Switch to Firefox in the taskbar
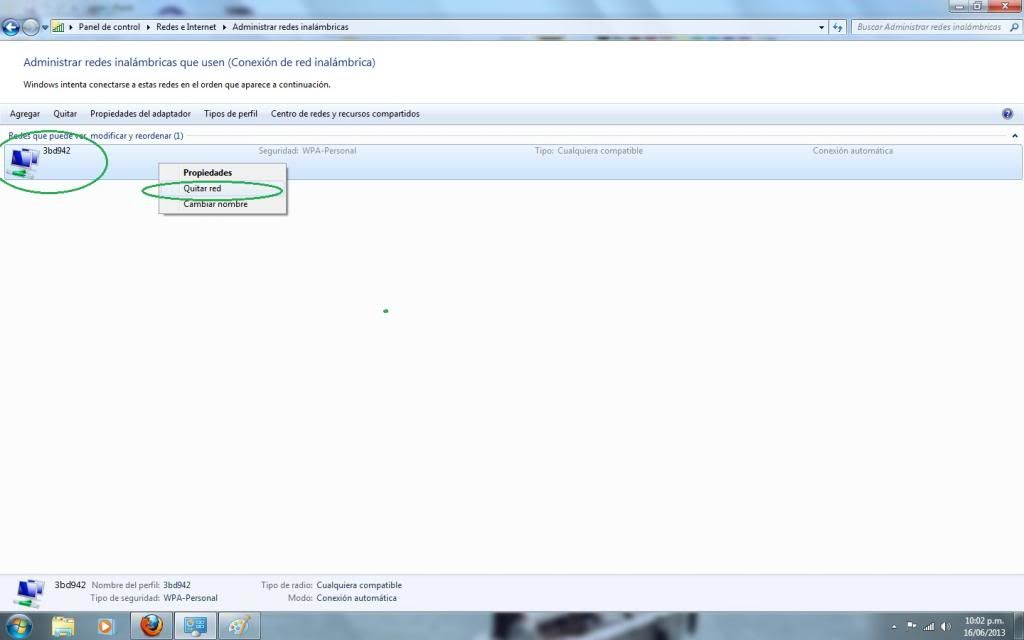Viewport: 1024px width, 640px height. click(x=152, y=626)
